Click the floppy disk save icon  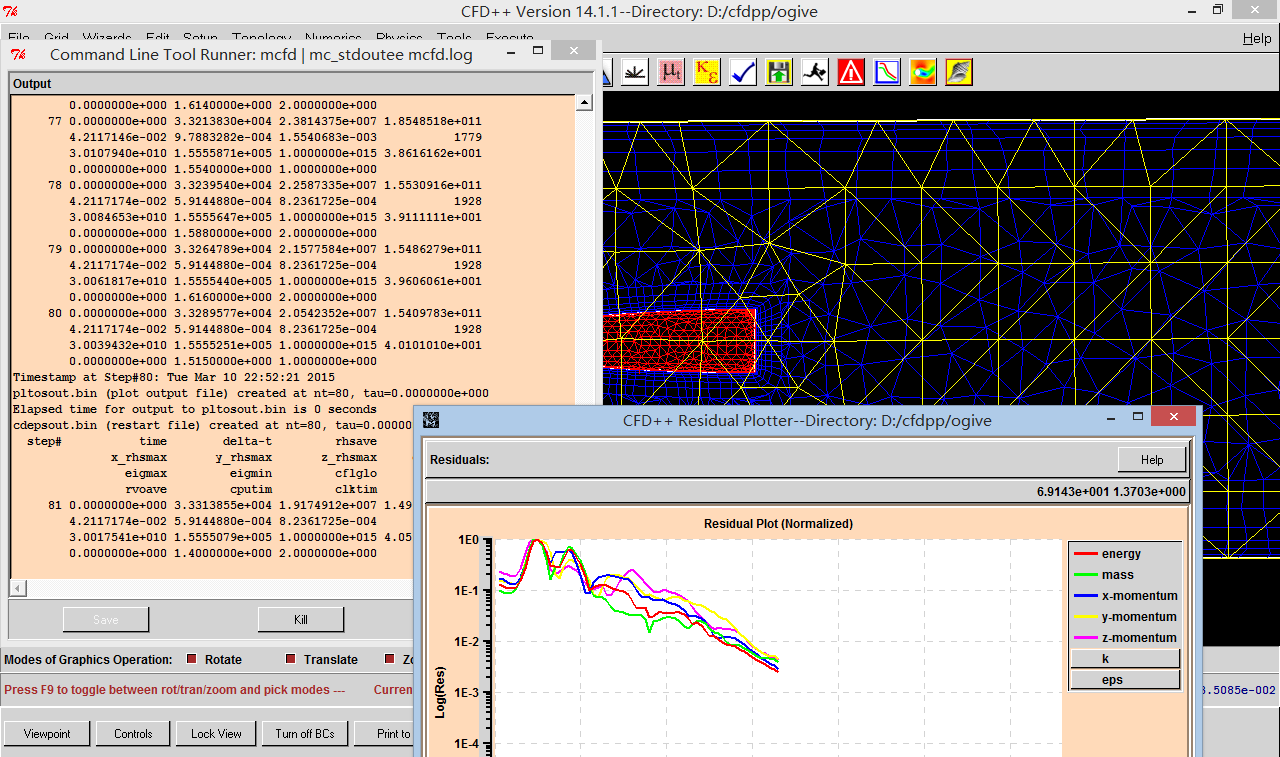click(779, 72)
